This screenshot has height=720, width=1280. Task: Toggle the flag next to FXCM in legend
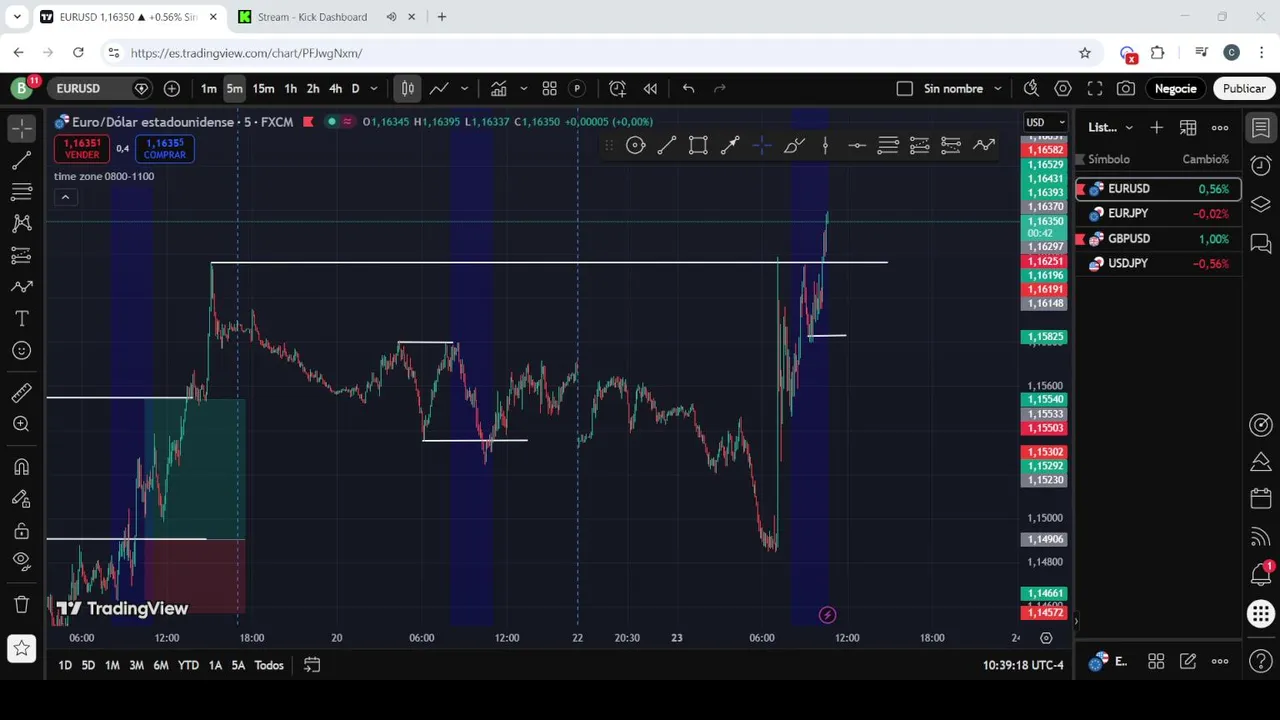click(x=308, y=122)
